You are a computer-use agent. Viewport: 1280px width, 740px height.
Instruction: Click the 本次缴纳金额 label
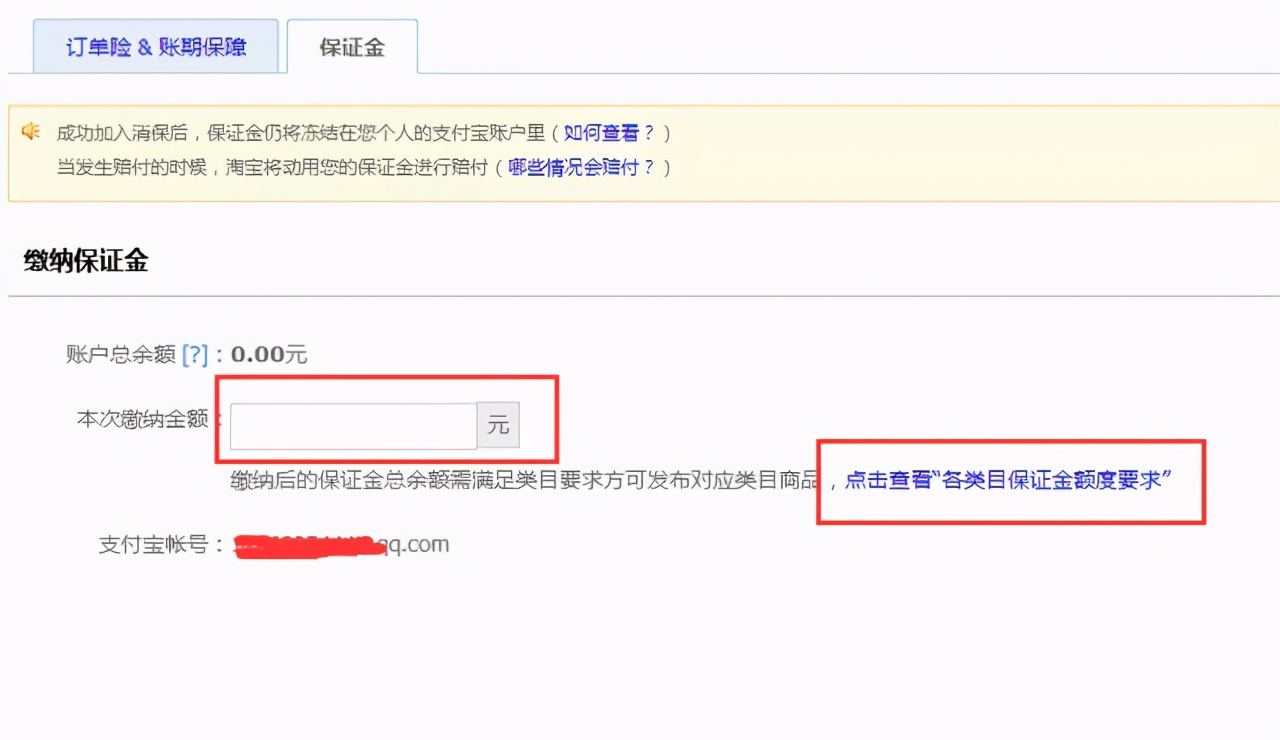142,418
